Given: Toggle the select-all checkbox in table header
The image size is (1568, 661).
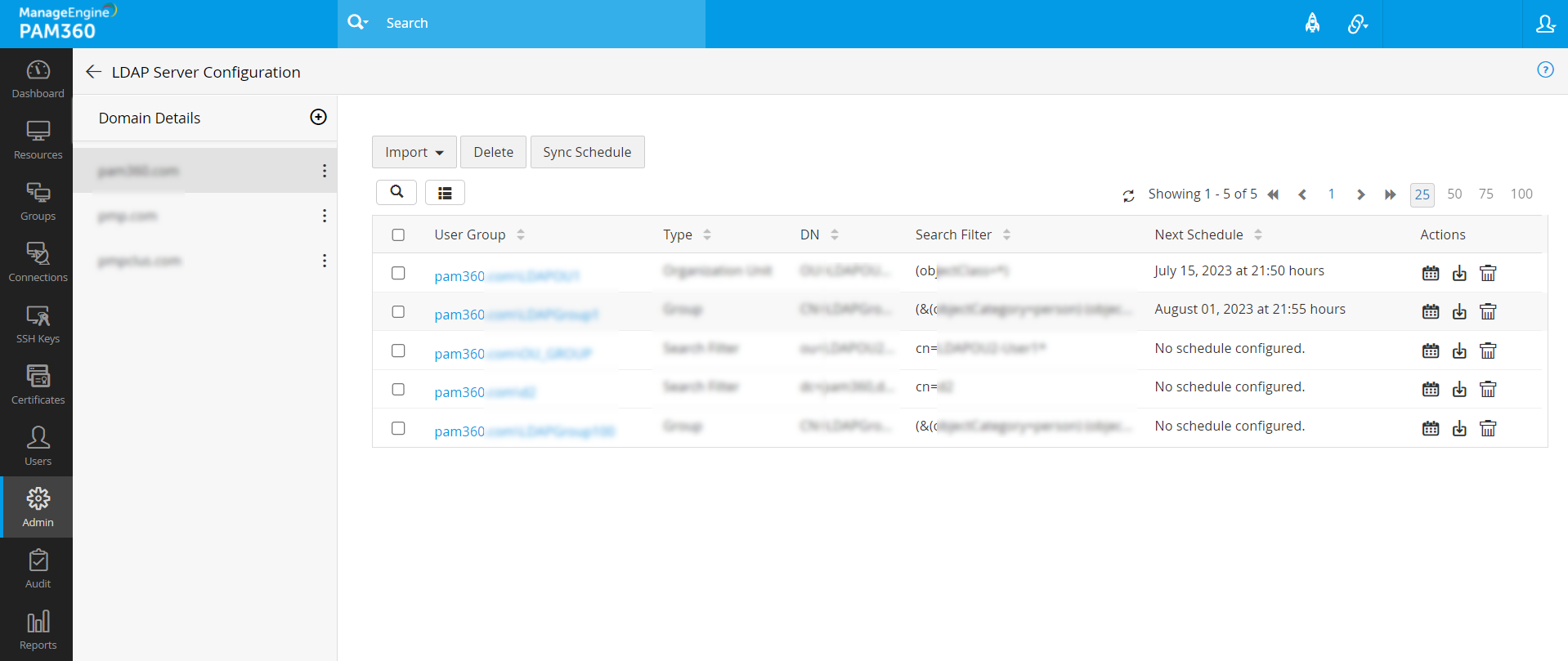Looking at the screenshot, I should pyautogui.click(x=398, y=234).
